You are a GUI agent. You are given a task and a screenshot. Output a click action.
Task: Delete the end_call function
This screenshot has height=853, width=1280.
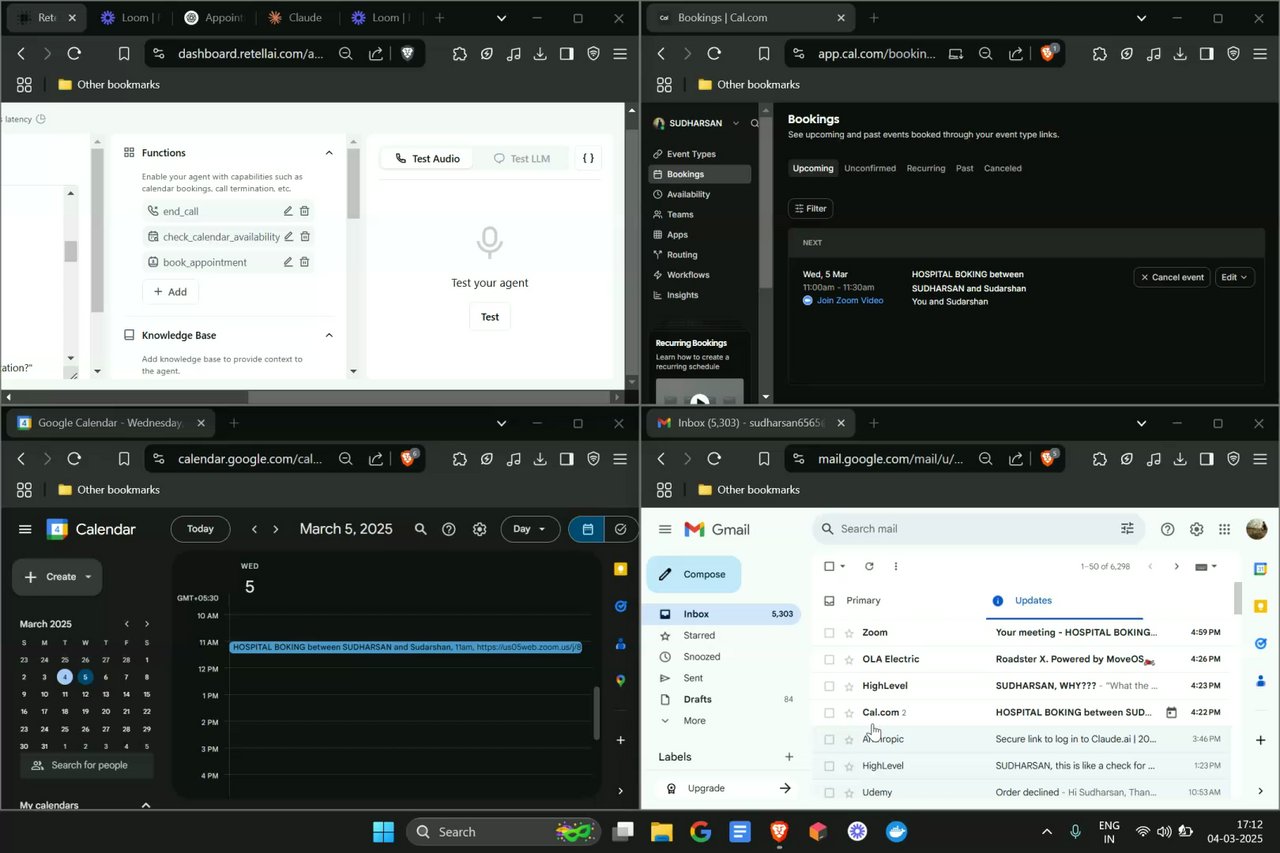coord(305,211)
